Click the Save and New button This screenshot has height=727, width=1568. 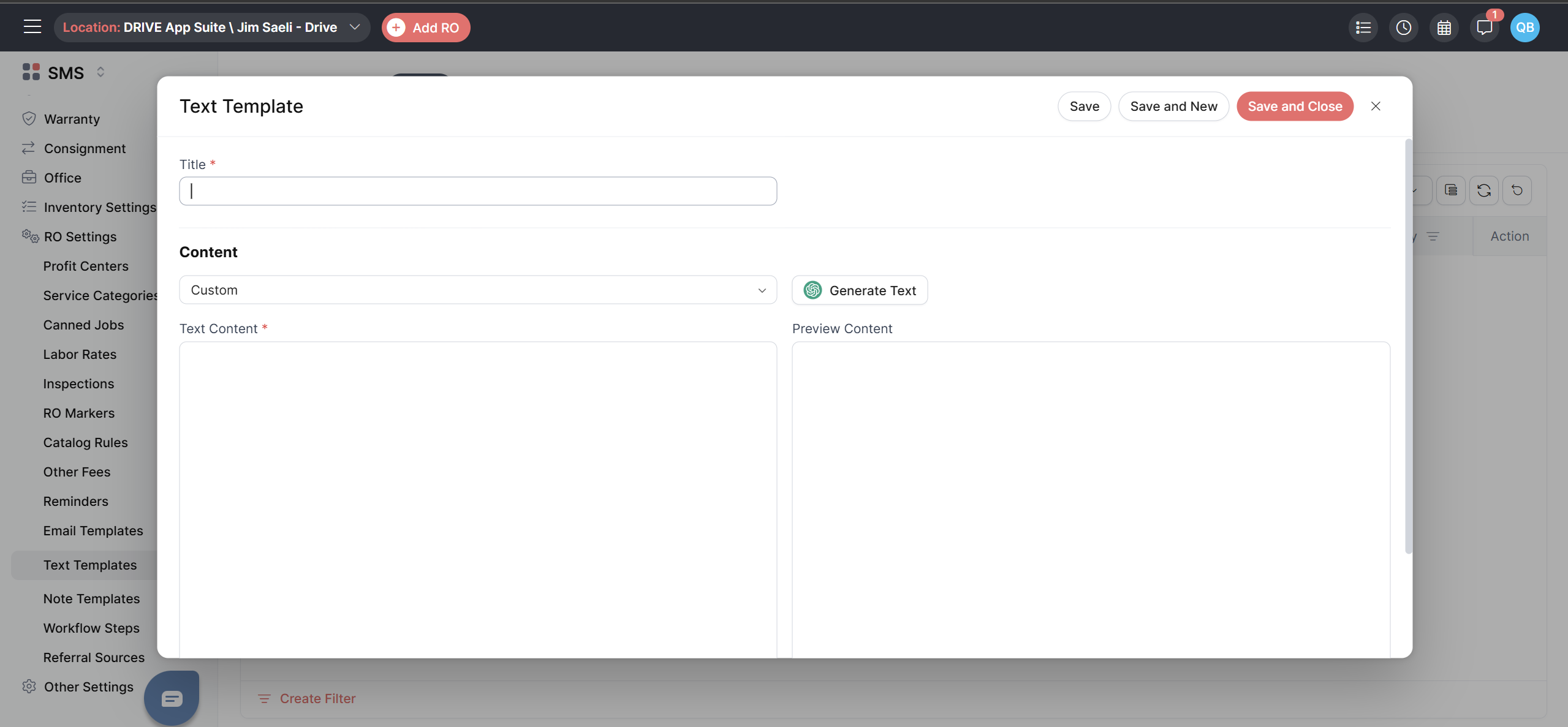1173,107
